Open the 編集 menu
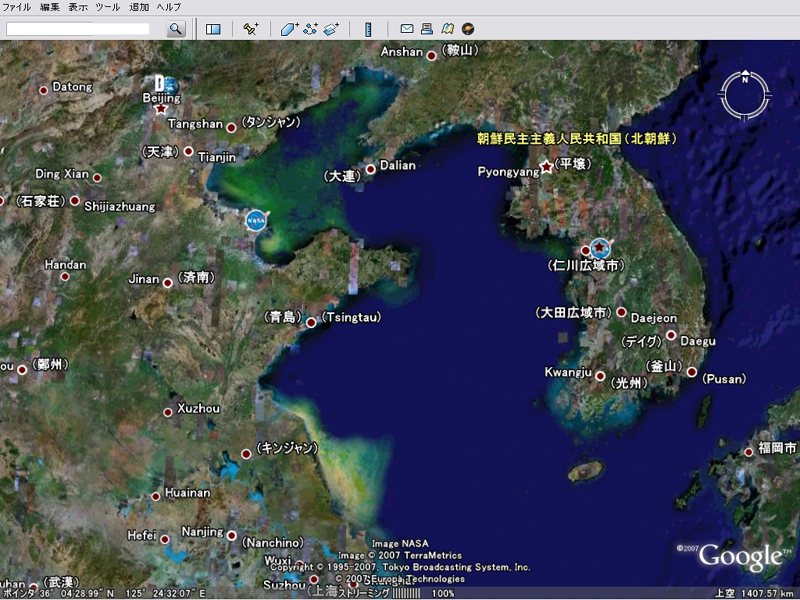 pyautogui.click(x=49, y=7)
